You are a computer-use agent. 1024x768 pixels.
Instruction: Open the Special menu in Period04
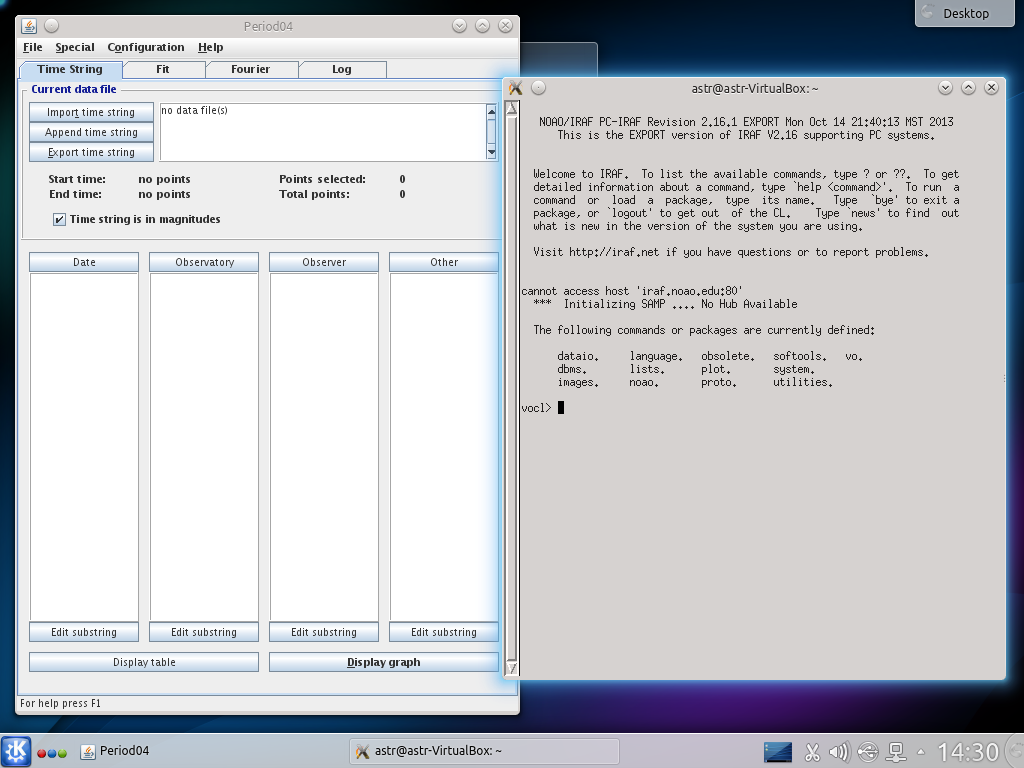[x=74, y=47]
